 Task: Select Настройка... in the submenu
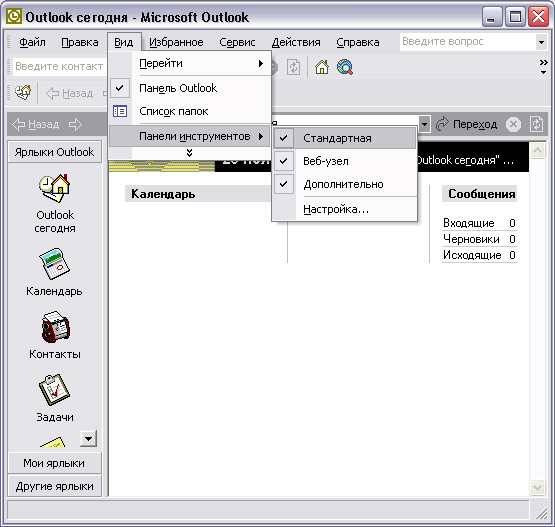[336, 209]
